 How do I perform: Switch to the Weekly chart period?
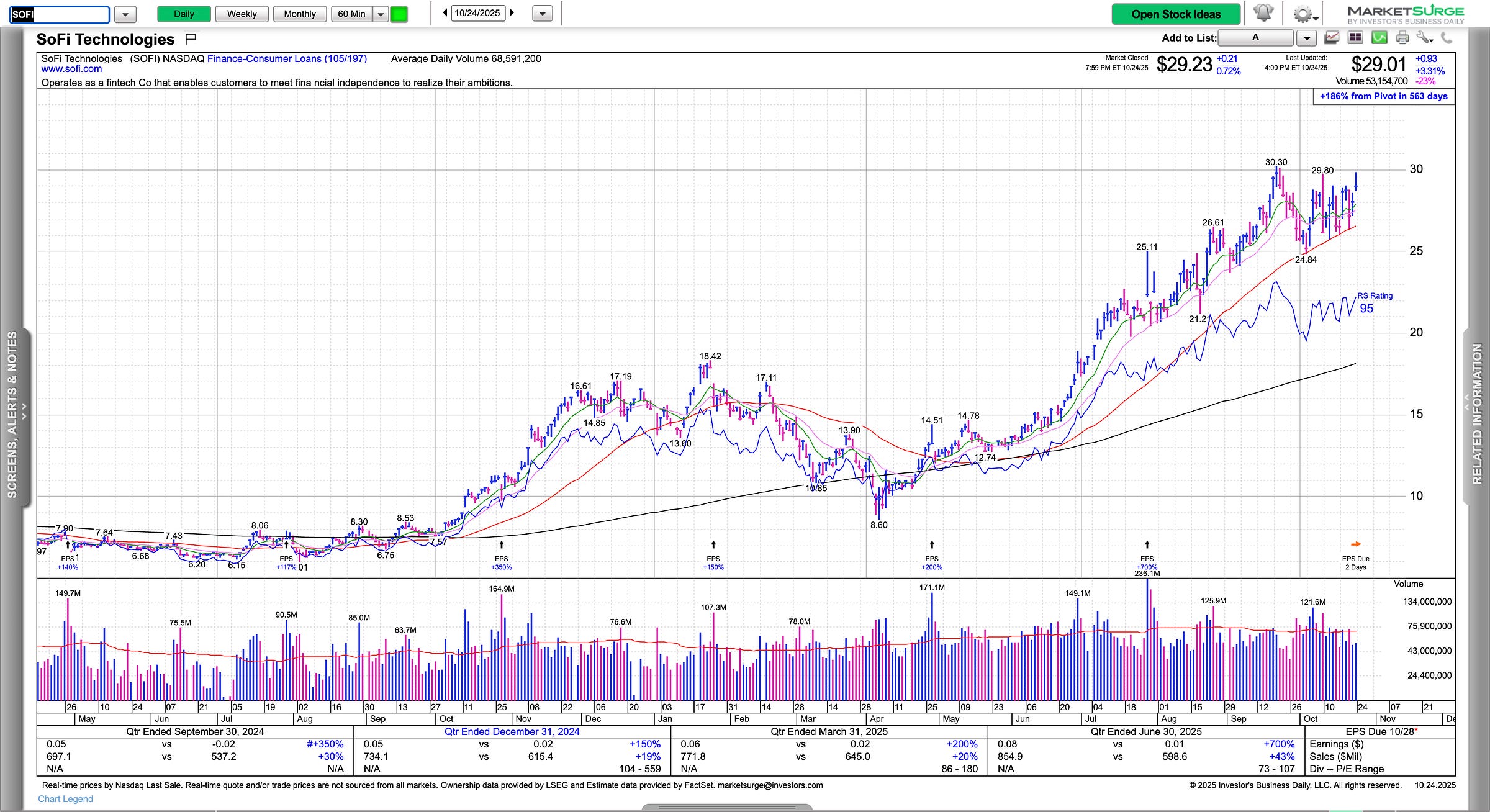pos(242,14)
